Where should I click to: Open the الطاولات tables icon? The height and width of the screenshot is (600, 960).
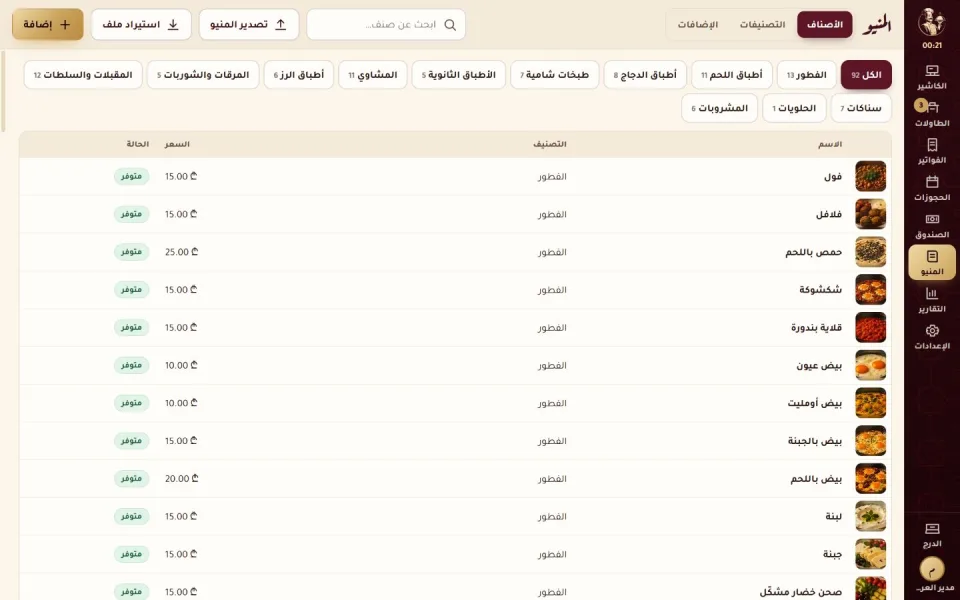coord(932,114)
